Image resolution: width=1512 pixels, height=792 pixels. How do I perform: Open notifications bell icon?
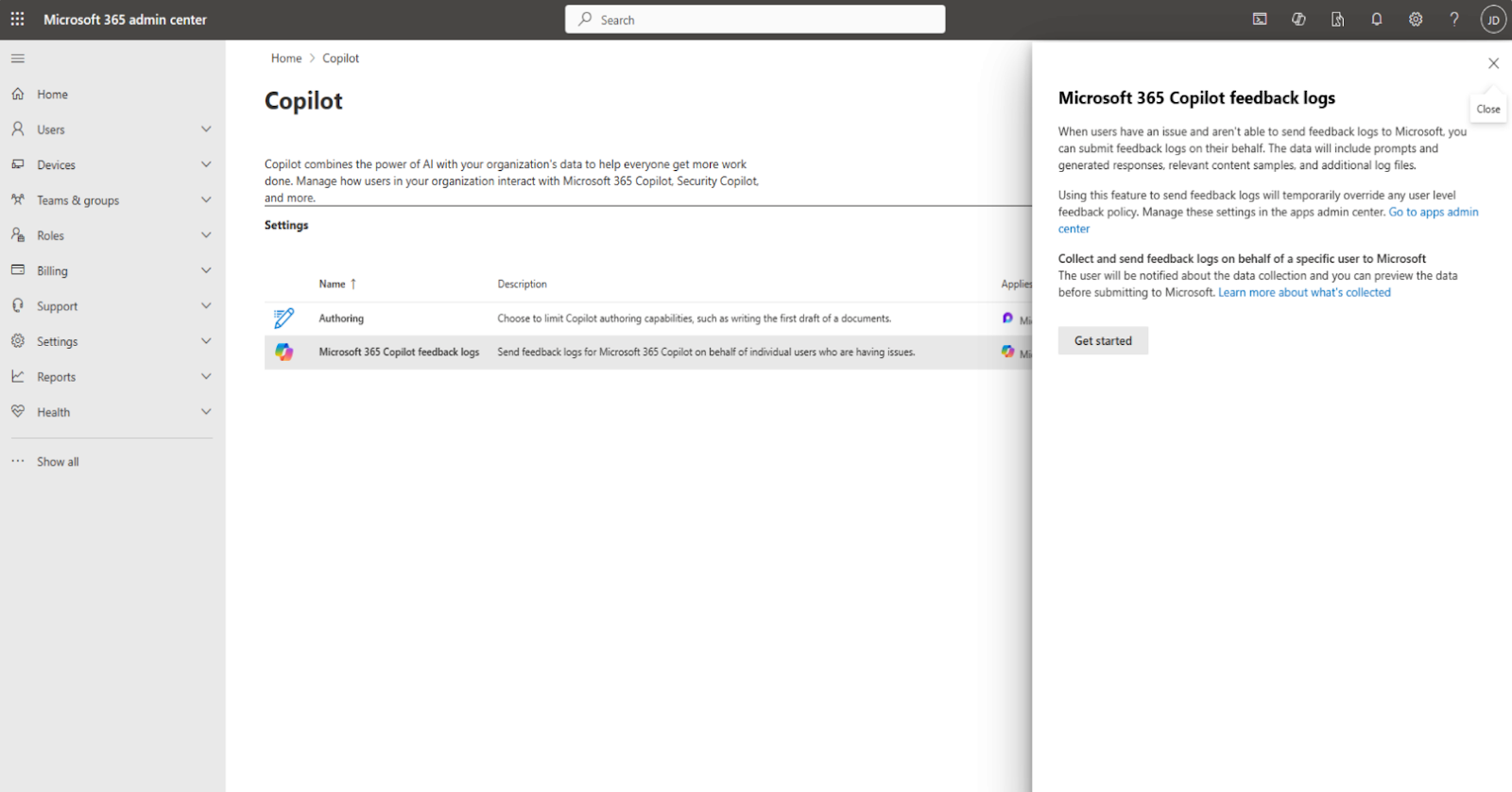[x=1377, y=19]
